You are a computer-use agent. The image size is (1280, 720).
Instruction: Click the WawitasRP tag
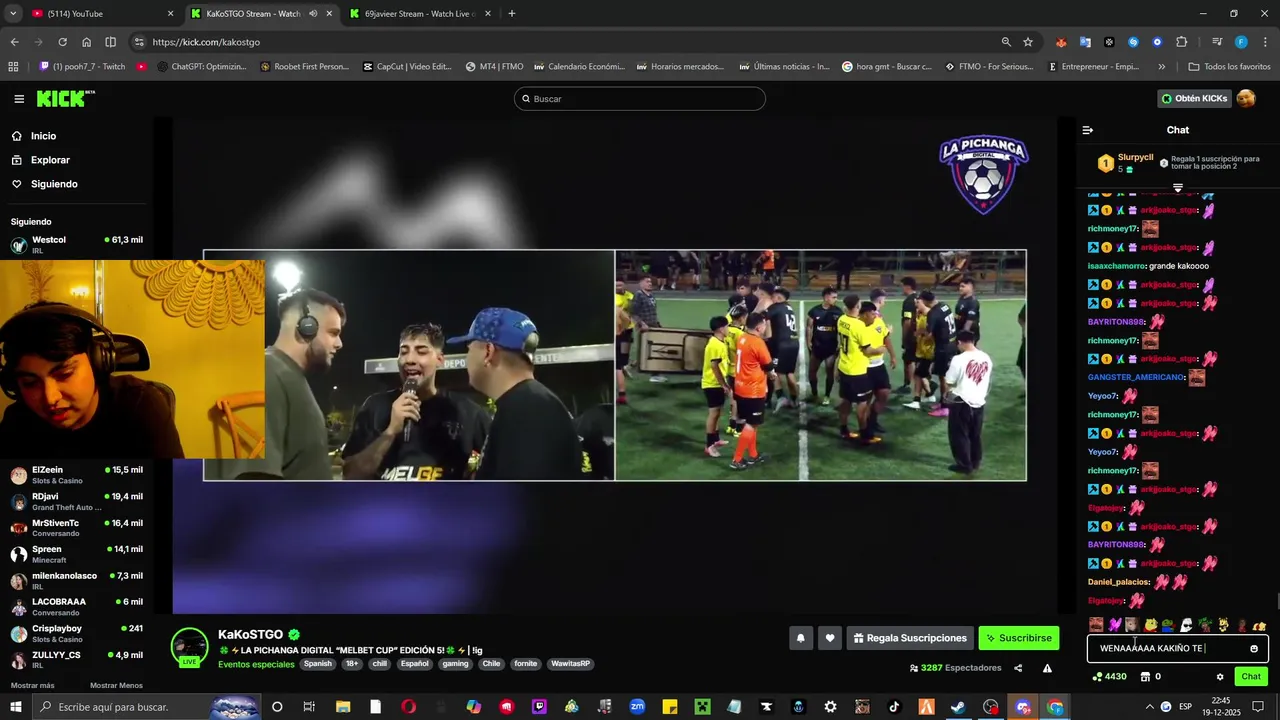pos(571,664)
